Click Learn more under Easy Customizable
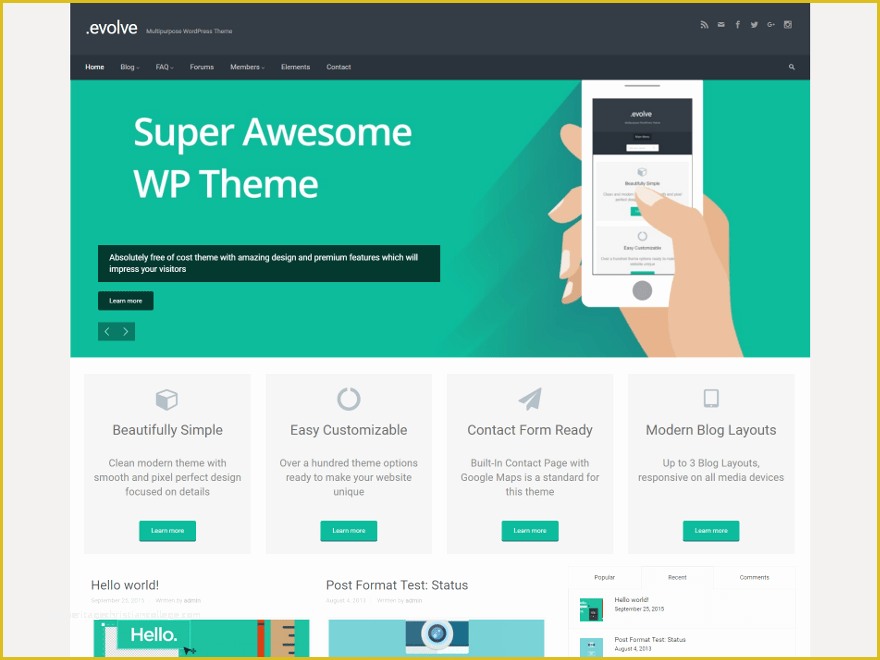Image resolution: width=880 pixels, height=660 pixels. [x=349, y=531]
